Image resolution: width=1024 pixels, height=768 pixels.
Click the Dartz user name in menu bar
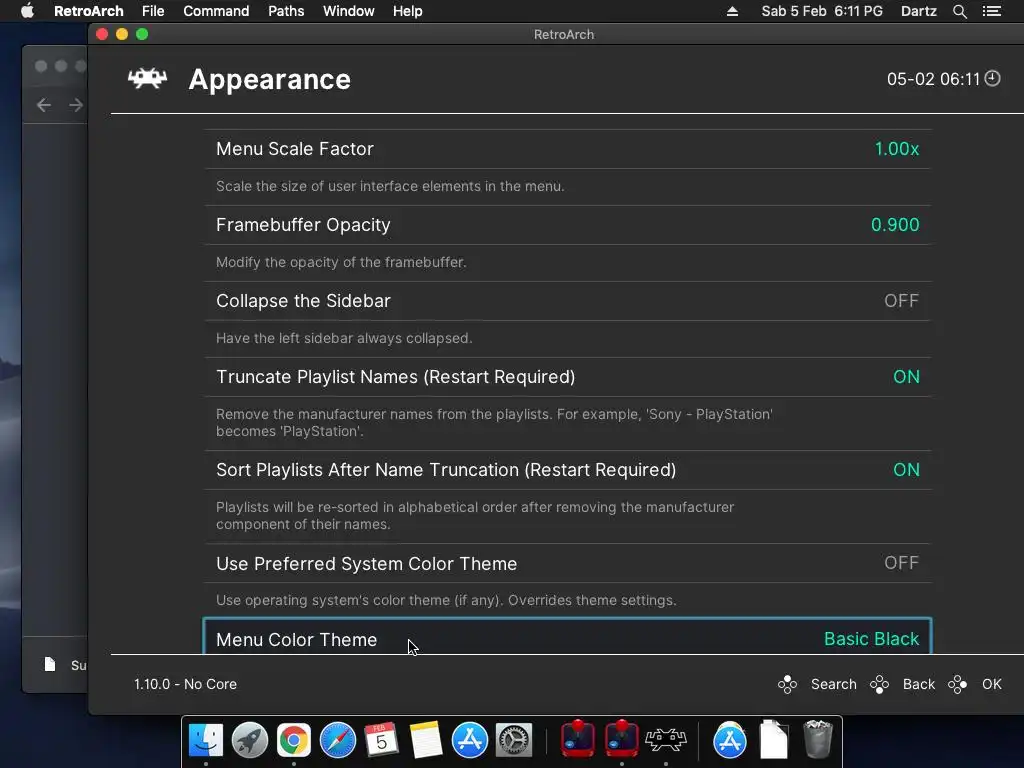click(x=918, y=11)
